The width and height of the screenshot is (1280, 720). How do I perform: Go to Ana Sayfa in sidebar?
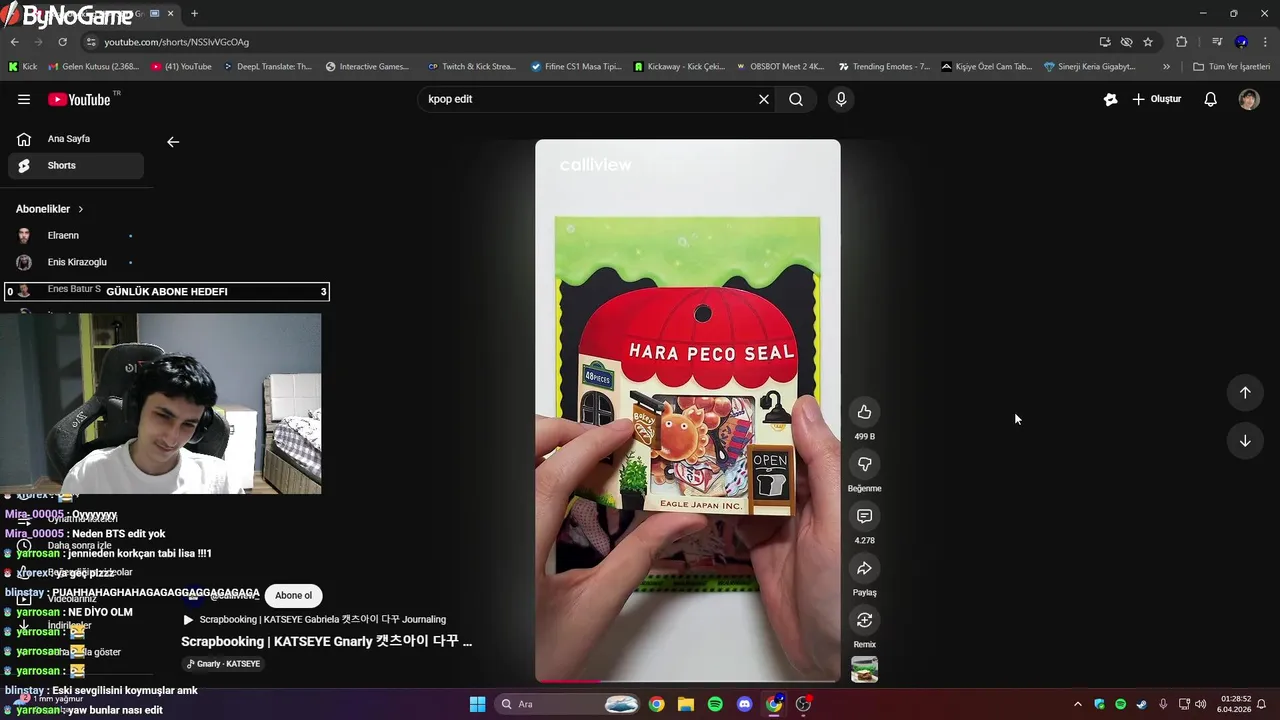pyautogui.click(x=76, y=139)
